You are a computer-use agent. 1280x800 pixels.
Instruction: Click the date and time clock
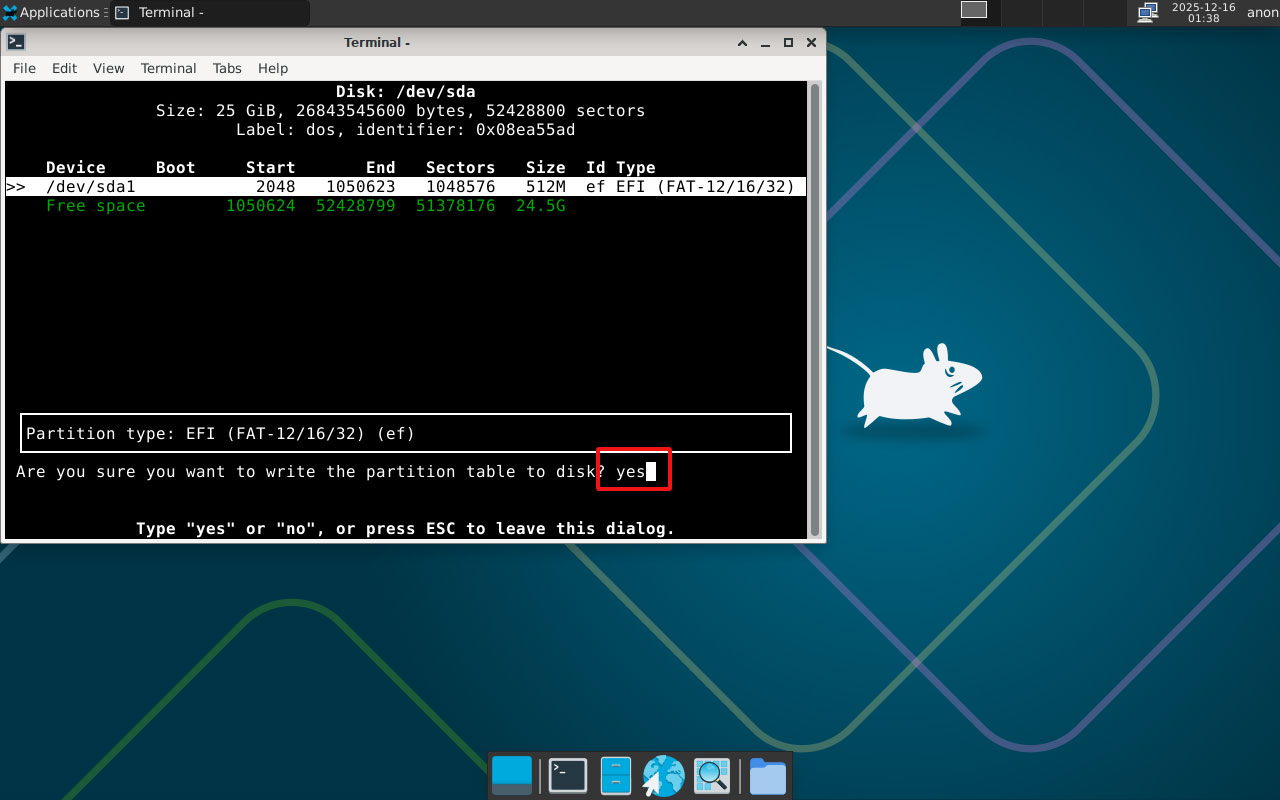coord(1203,12)
